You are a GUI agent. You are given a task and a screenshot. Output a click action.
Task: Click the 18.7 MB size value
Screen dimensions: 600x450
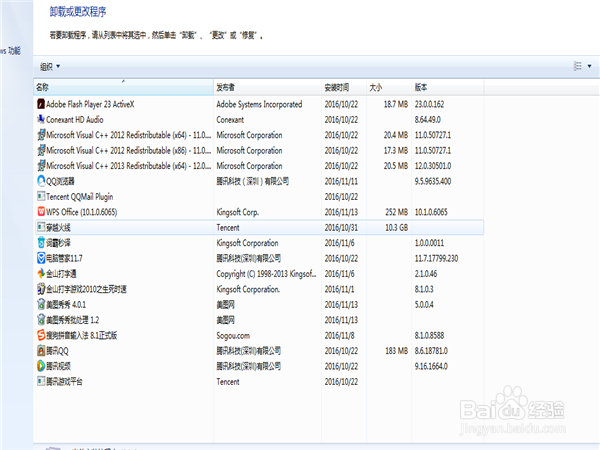(x=396, y=104)
